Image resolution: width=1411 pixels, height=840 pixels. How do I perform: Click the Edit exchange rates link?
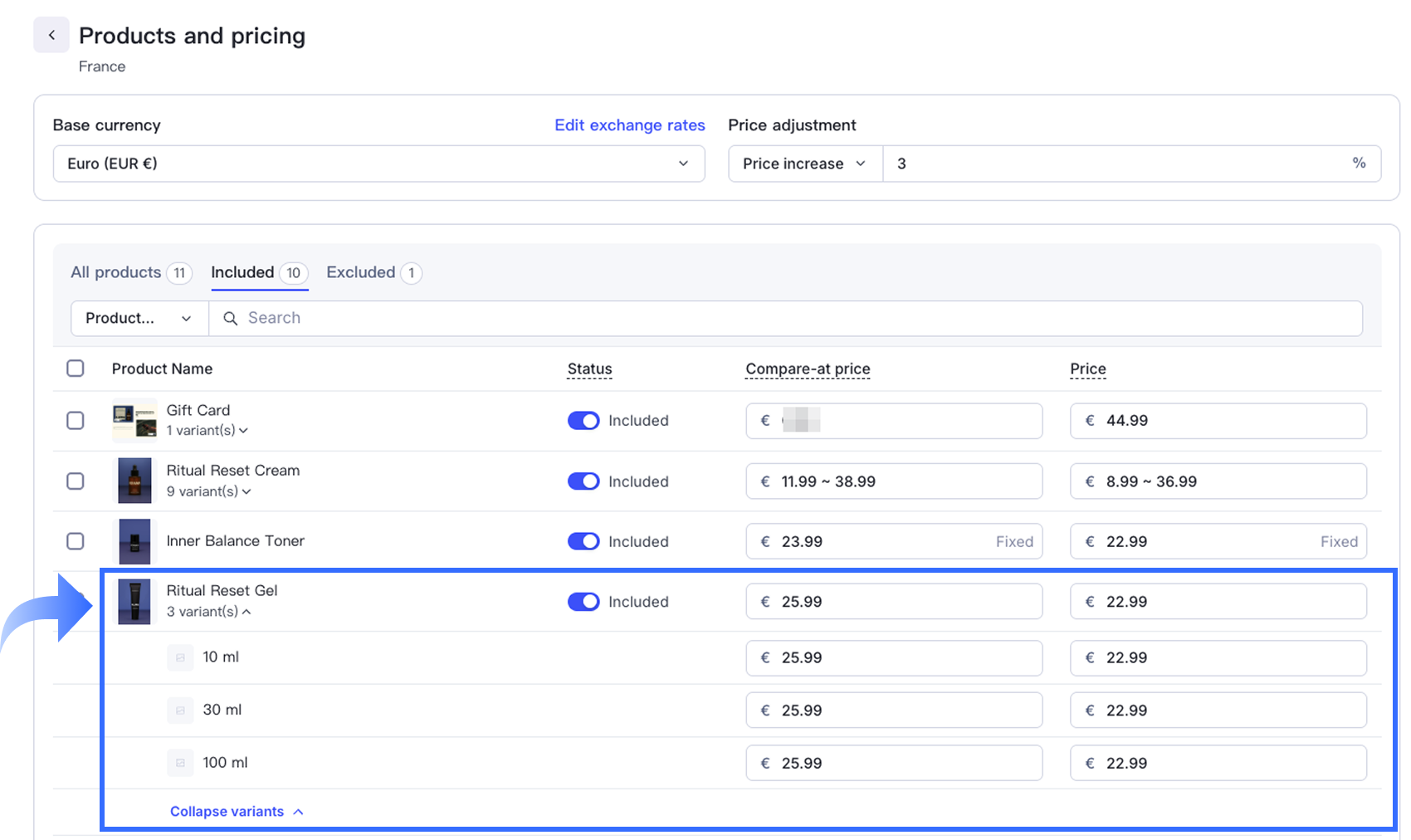click(x=629, y=125)
